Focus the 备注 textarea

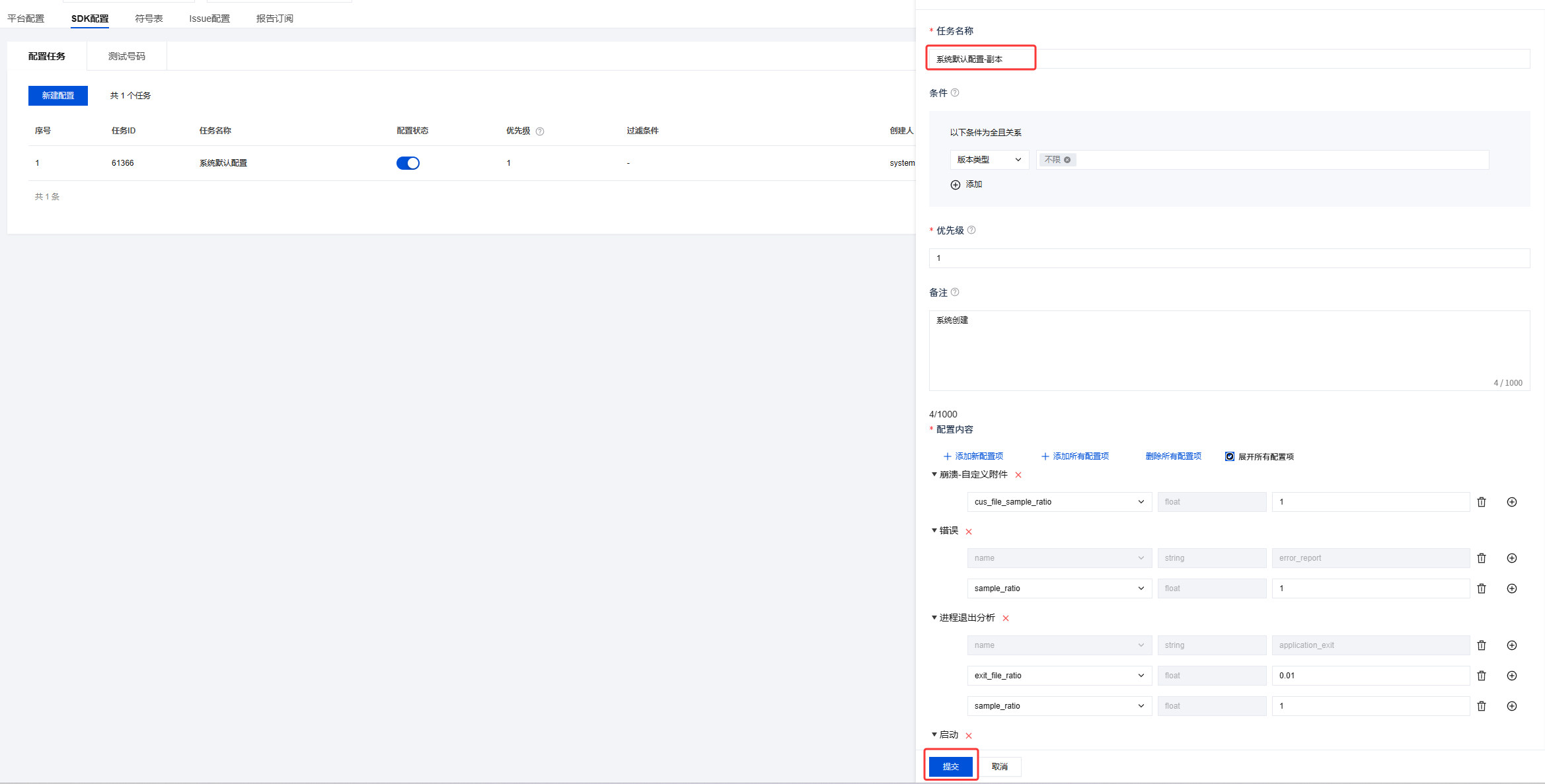tap(1229, 351)
